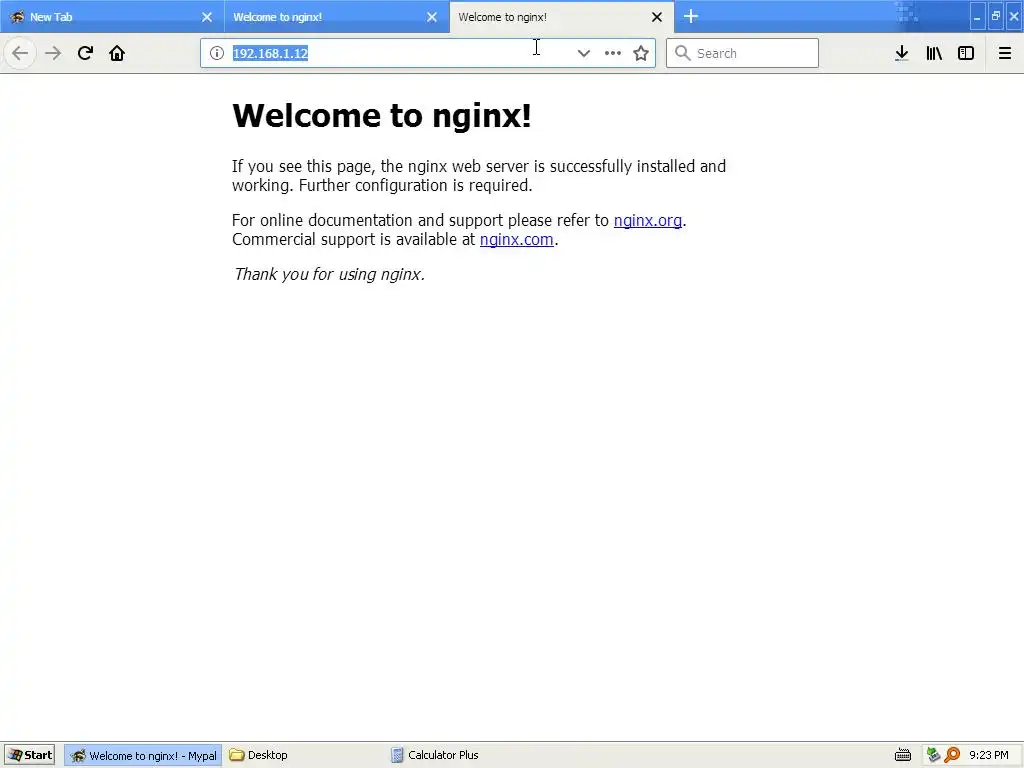This screenshot has width=1024, height=768.
Task: Minimize the browser window
Action: 977,16
